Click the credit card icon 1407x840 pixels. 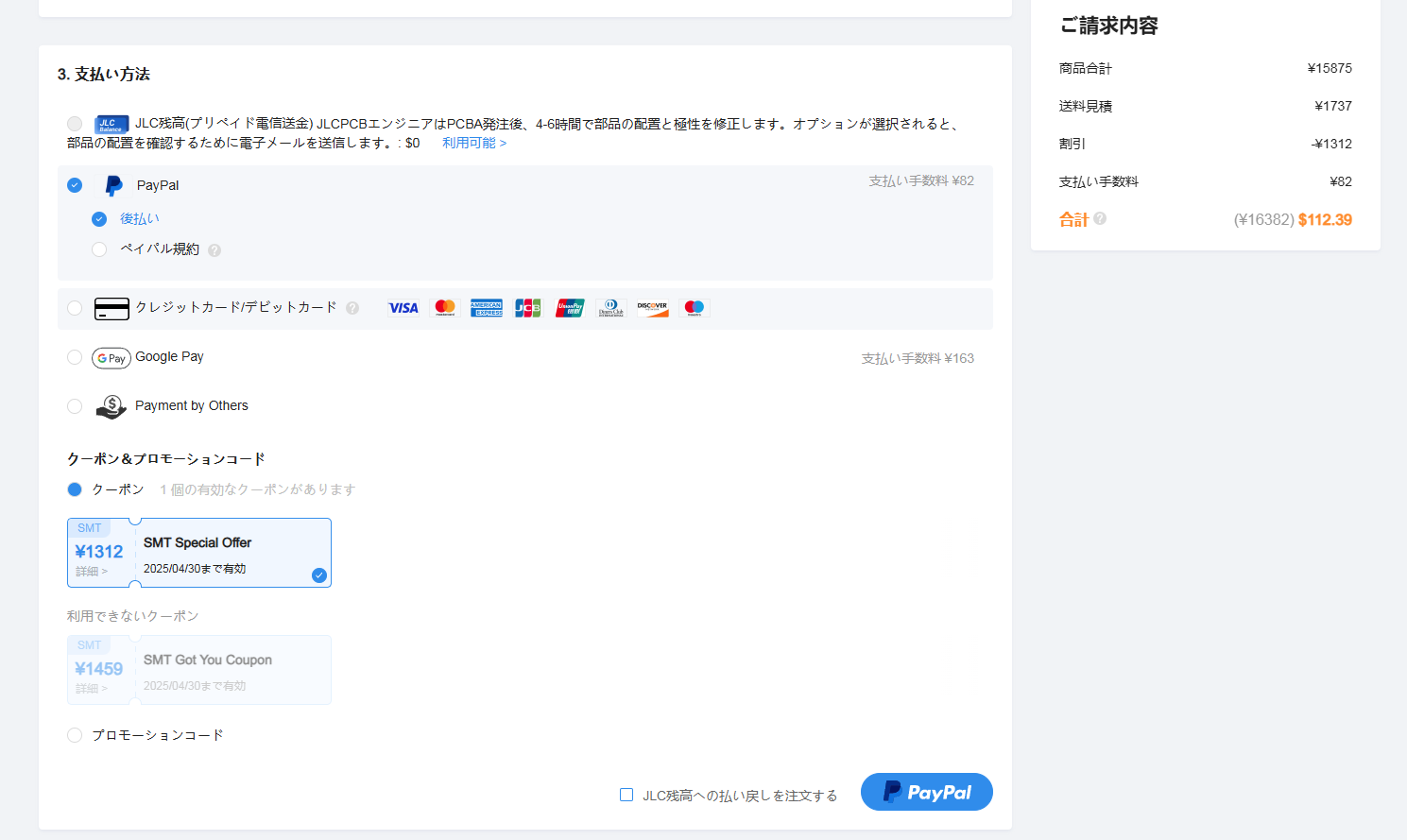click(x=112, y=309)
